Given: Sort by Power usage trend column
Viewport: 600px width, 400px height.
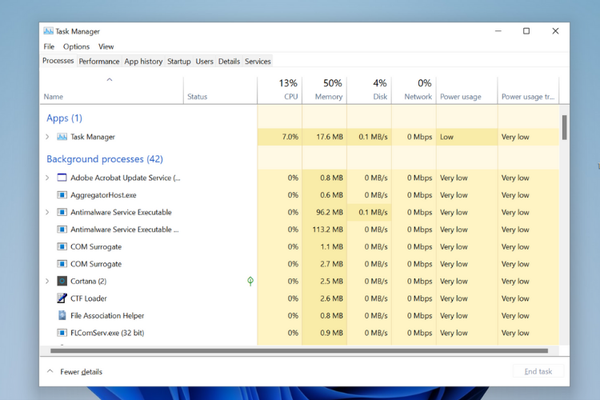Looking at the screenshot, I should pos(528,90).
